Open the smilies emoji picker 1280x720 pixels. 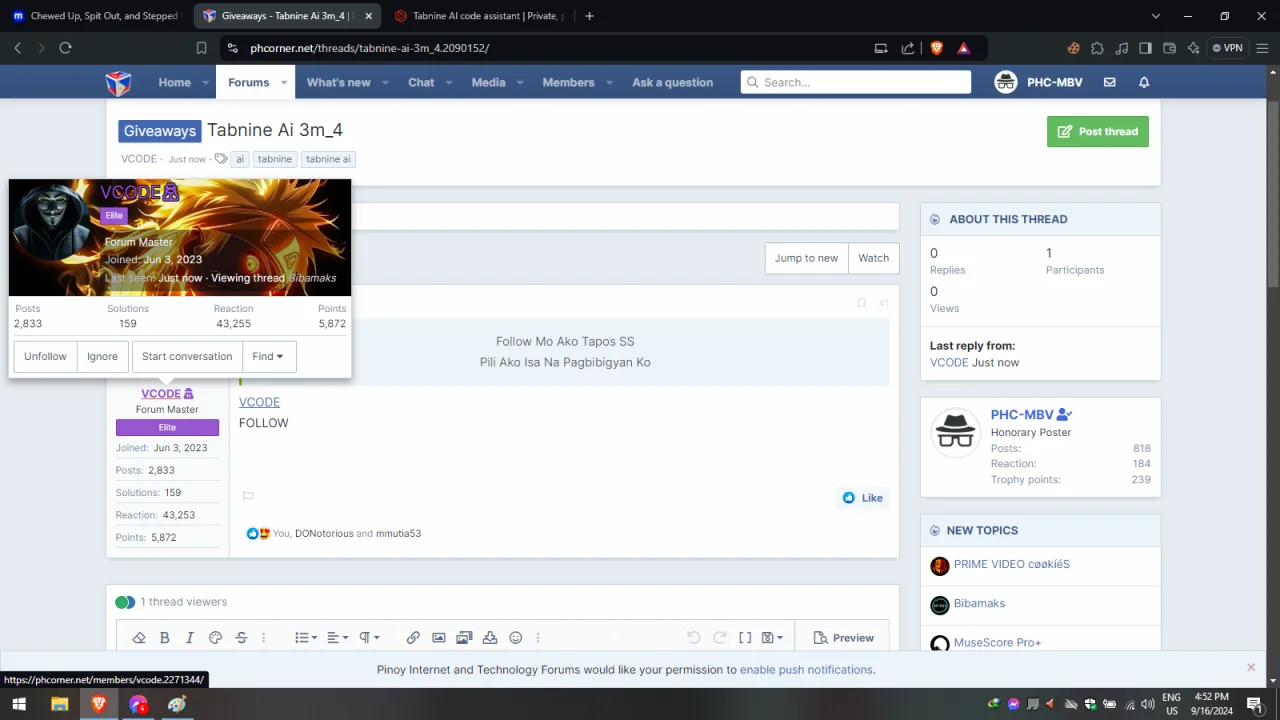(516, 638)
